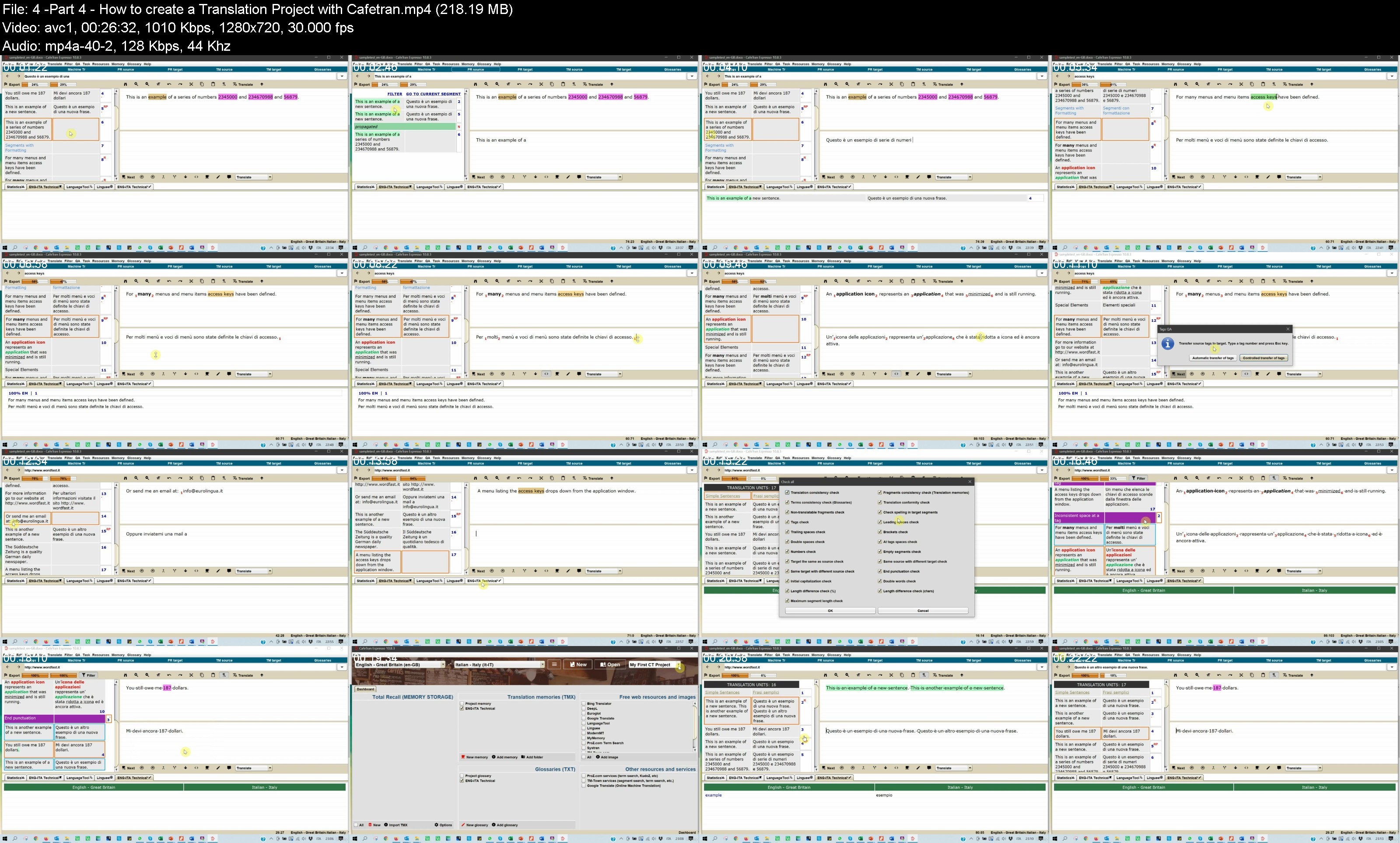Click Add image icon under Free web resources
1400x843 pixels.
pos(598,757)
